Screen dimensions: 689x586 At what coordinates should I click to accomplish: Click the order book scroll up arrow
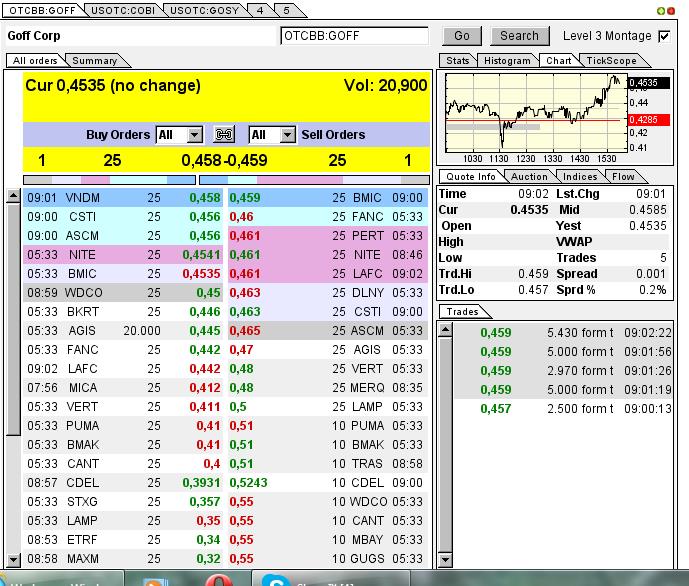tap(13, 195)
